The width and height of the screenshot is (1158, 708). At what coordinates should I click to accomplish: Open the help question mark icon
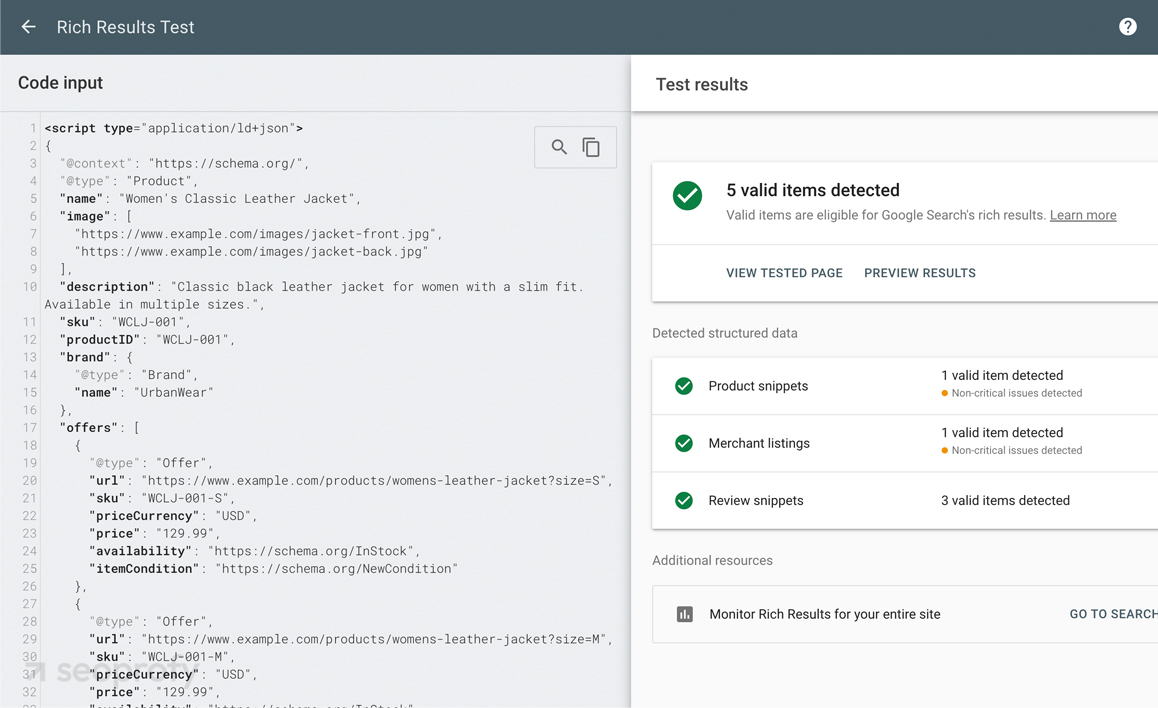point(1127,27)
